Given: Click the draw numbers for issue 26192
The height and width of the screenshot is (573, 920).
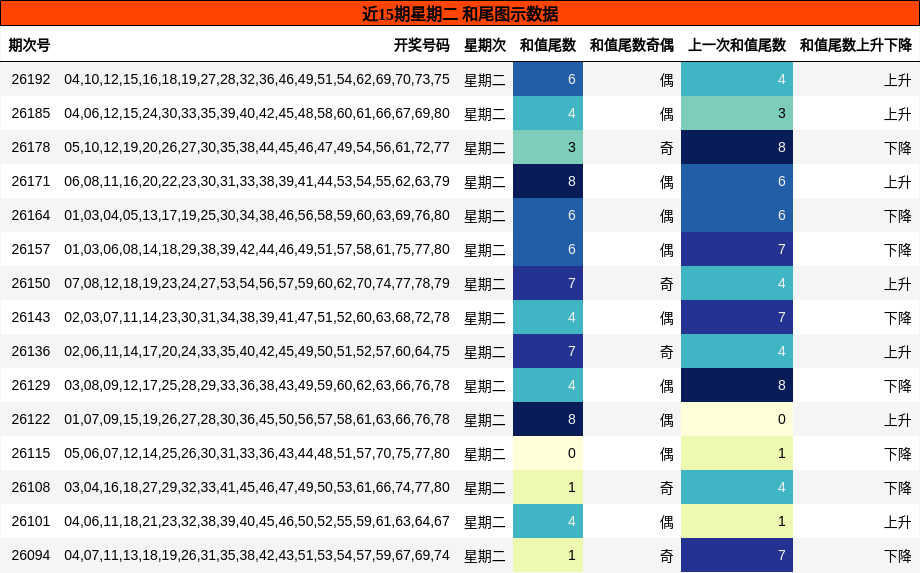Looking at the screenshot, I should [257, 79].
